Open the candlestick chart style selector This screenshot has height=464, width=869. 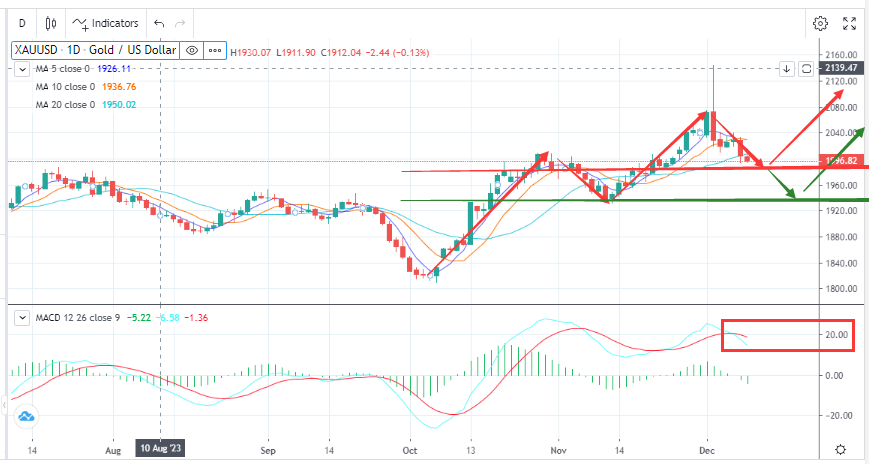[52, 22]
